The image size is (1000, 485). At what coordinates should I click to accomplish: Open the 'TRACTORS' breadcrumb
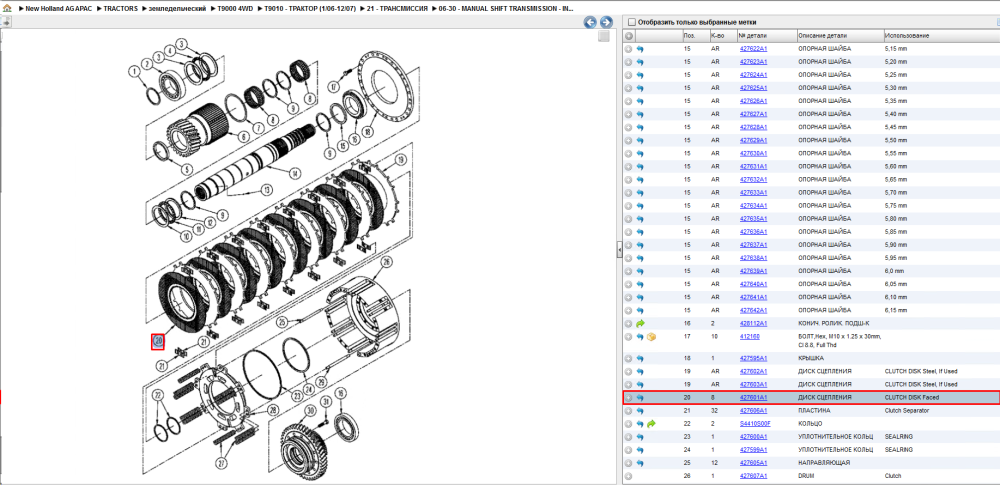click(x=121, y=10)
